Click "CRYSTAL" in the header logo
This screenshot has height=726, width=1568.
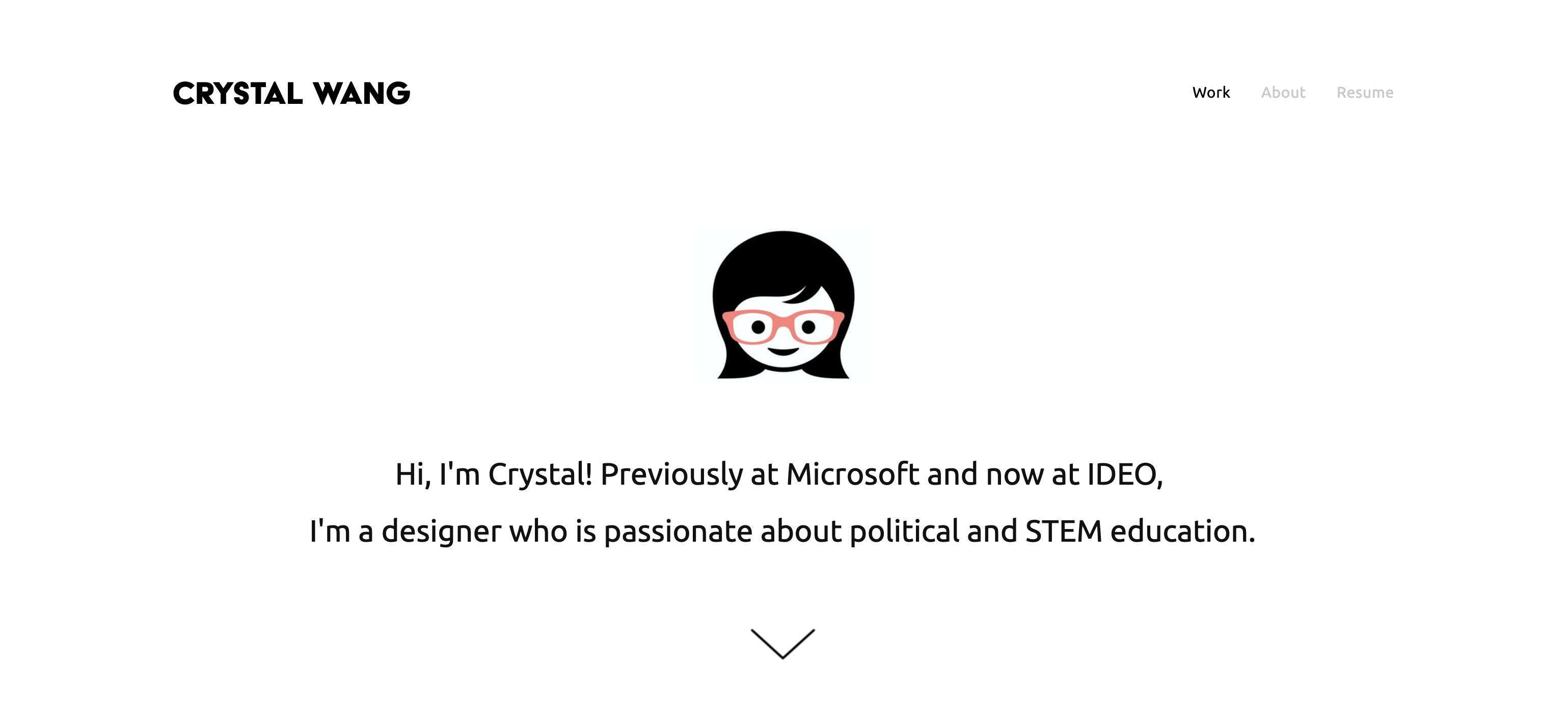click(x=238, y=93)
